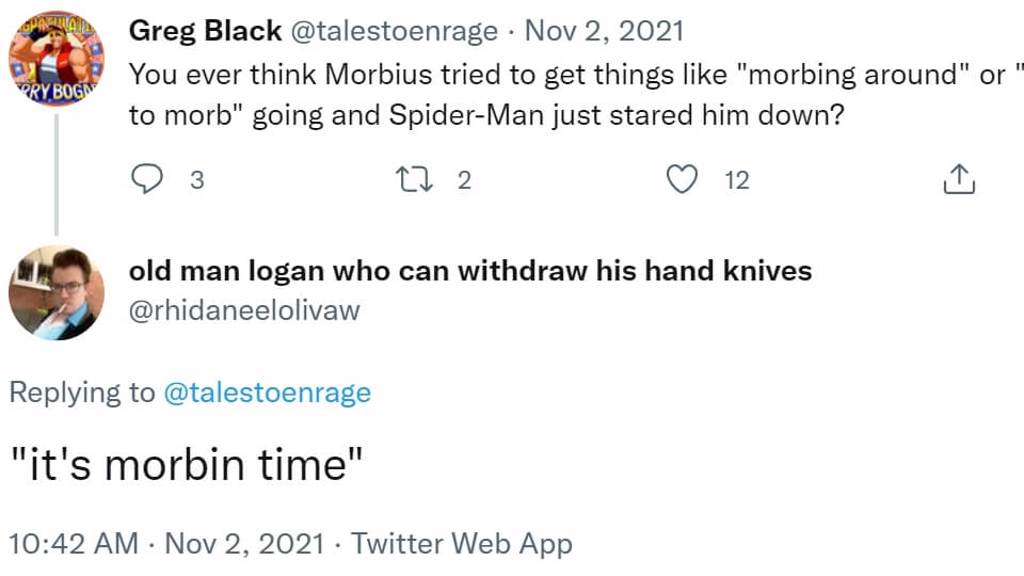Like the tweet with the heart icon
The width and height of the screenshot is (1024, 576).
[681, 180]
